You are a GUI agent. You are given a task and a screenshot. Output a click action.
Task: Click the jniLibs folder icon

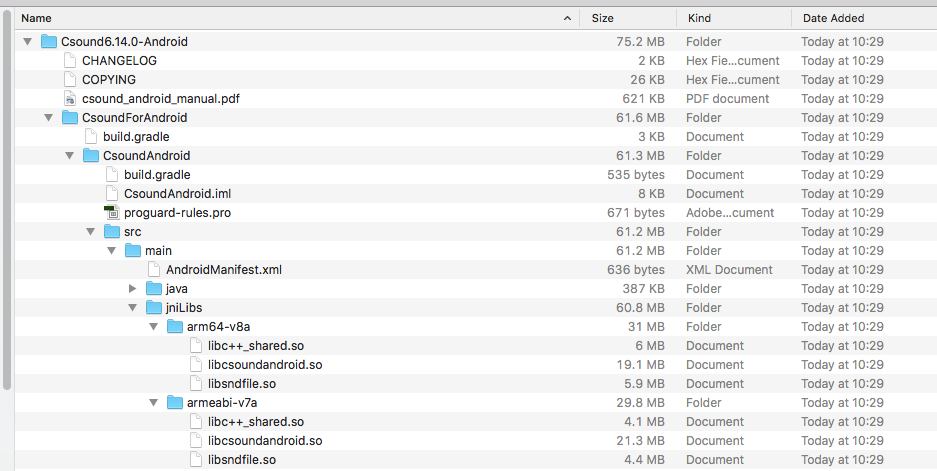[x=154, y=308]
